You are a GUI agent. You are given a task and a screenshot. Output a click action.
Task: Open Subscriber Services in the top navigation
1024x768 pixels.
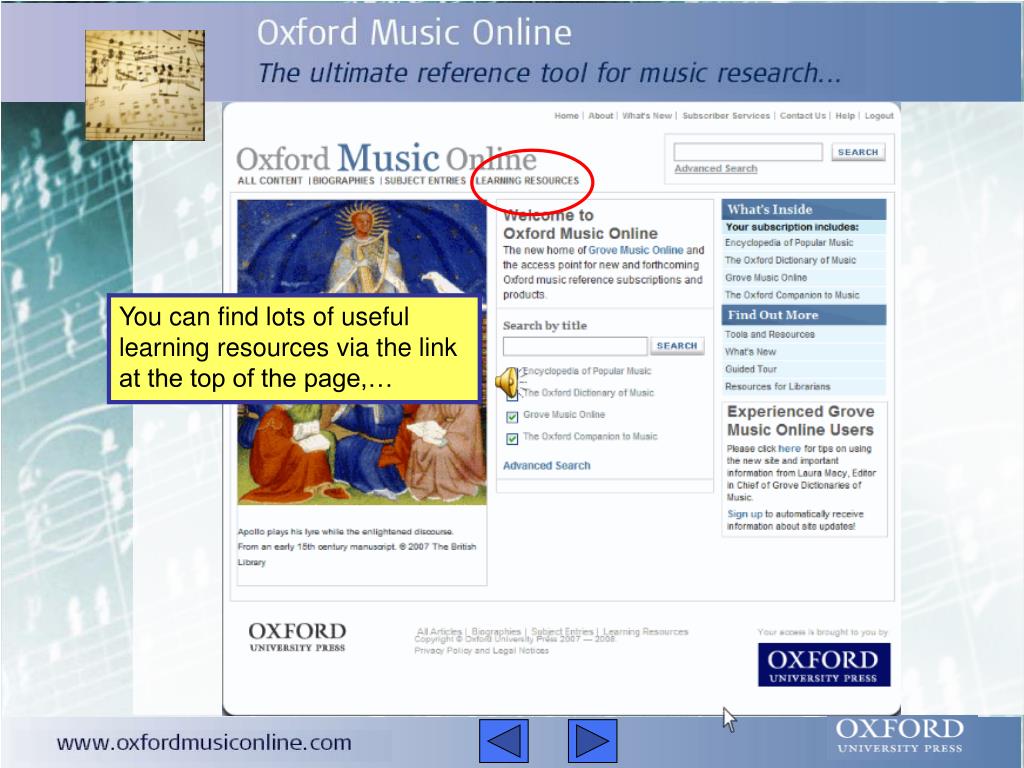point(726,116)
